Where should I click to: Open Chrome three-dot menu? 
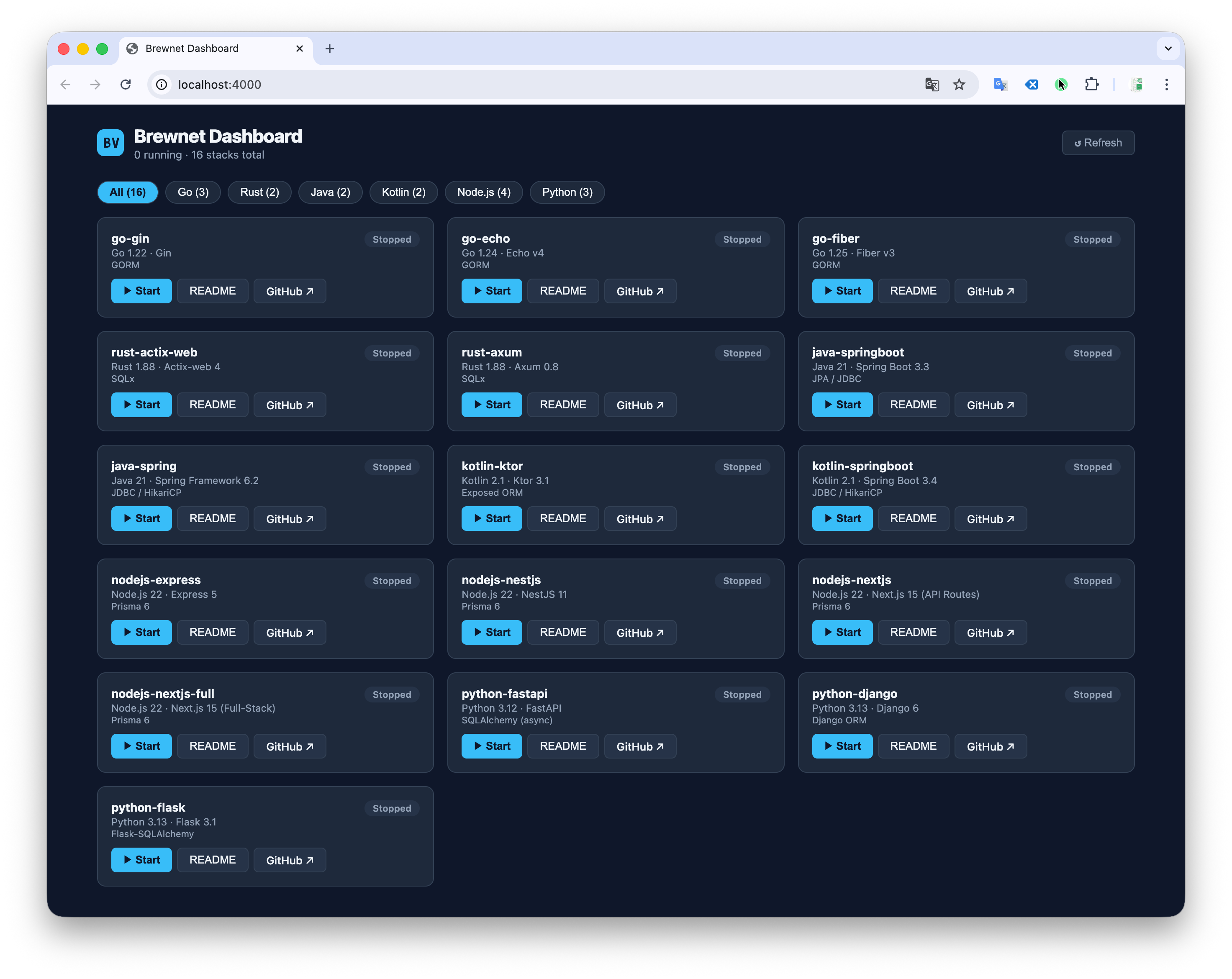1166,85
